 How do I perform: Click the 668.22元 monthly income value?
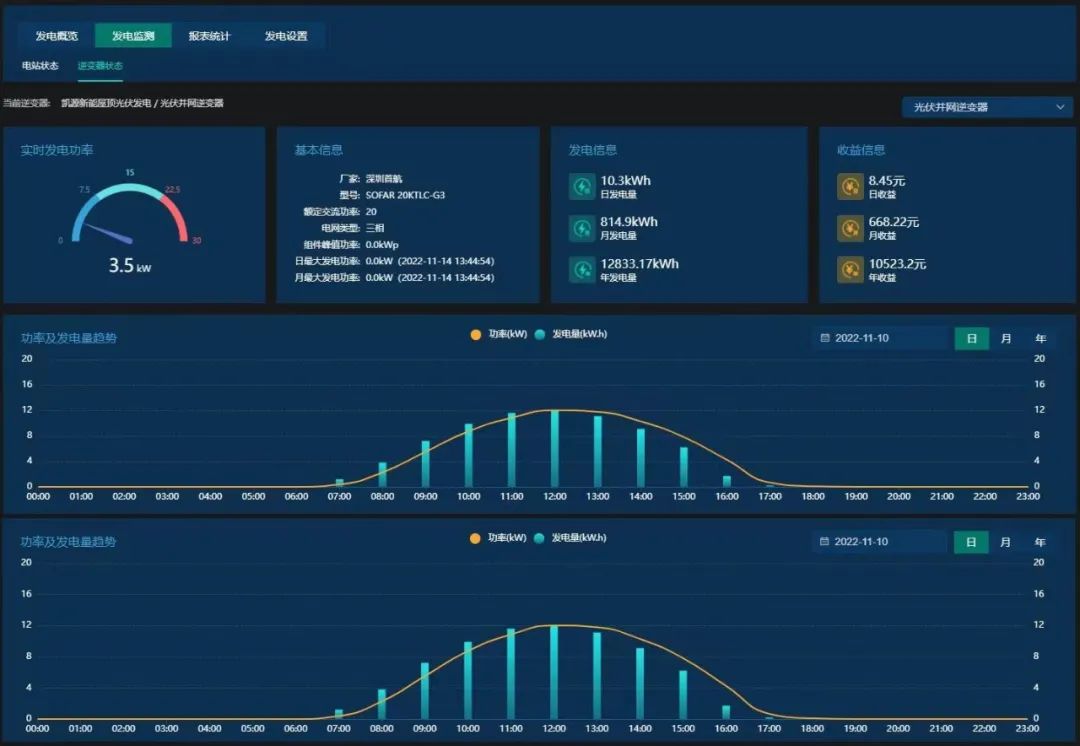pyautogui.click(x=893, y=222)
